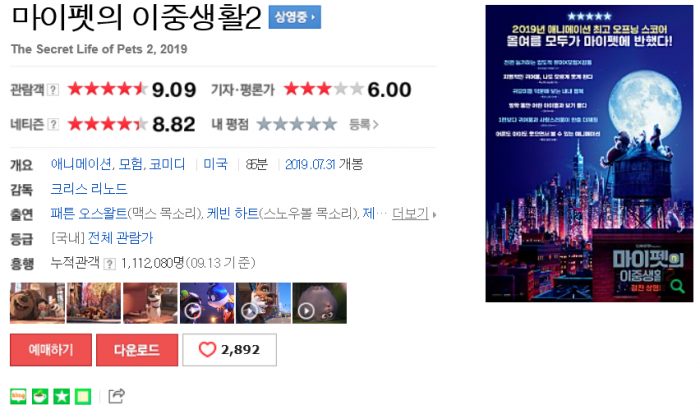This screenshot has width=700, height=414.
Task: Open the 애니메이션 genre link
Action: click(x=81, y=164)
